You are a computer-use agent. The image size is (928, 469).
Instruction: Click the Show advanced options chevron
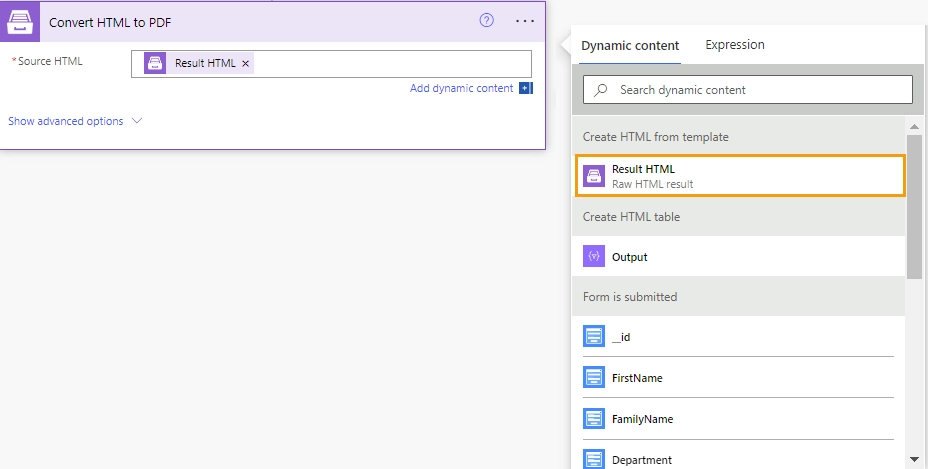coord(137,121)
